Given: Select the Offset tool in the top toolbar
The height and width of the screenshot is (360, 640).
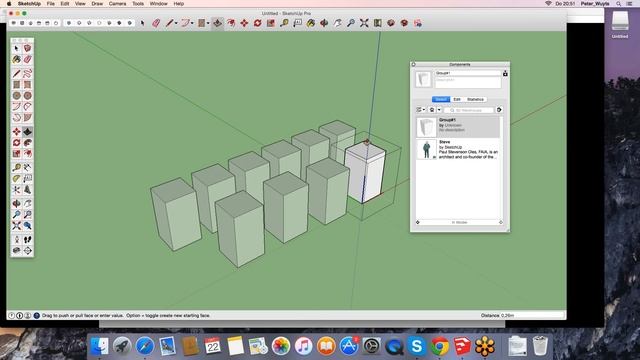Looking at the screenshot, I should pyautogui.click(x=231, y=23).
